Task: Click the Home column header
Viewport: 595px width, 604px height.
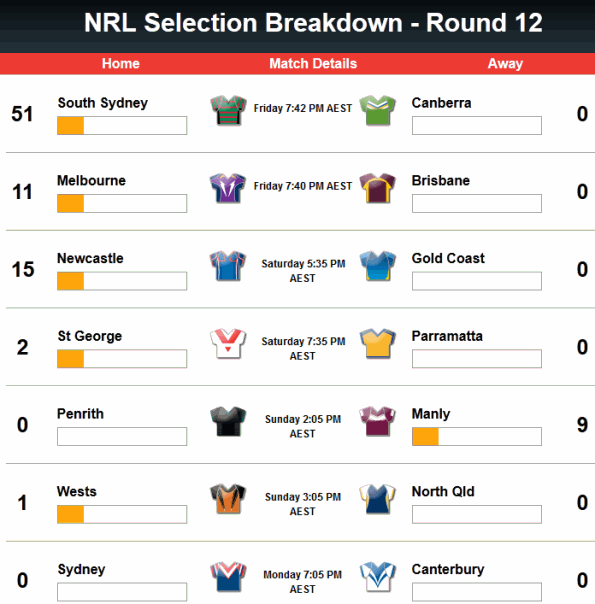Action: pos(121,64)
